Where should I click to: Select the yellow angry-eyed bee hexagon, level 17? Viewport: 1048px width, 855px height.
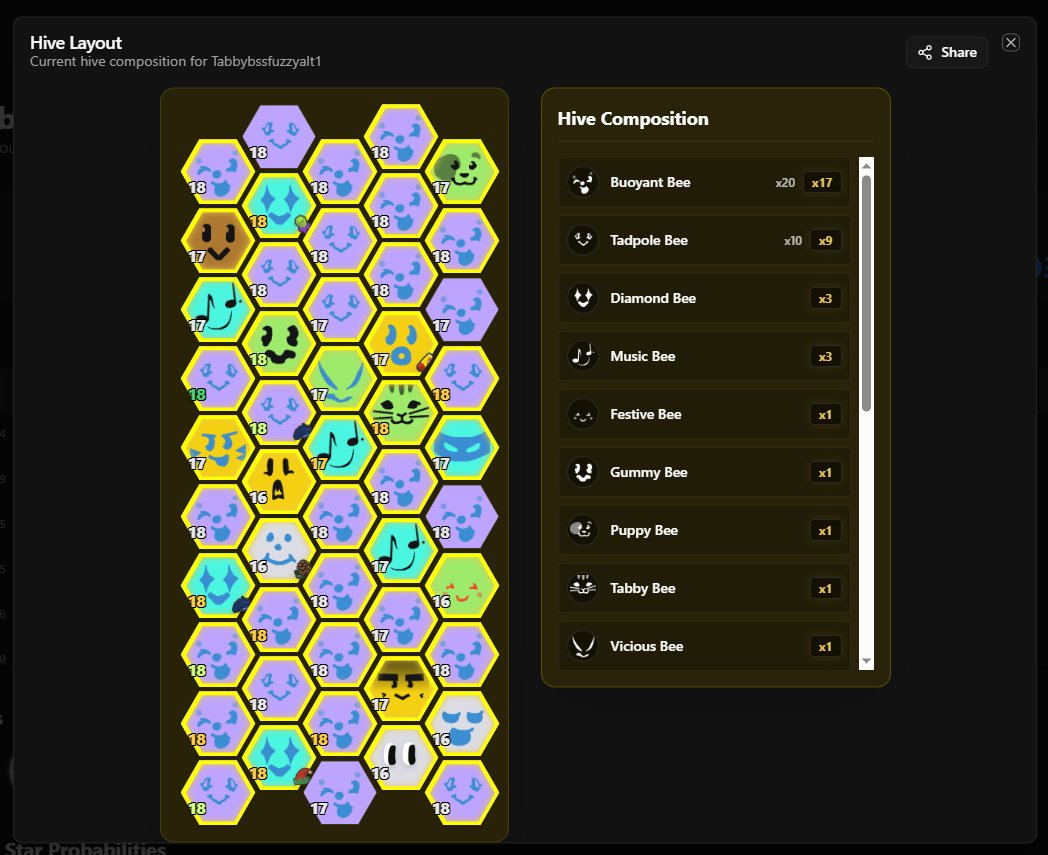(x=218, y=447)
